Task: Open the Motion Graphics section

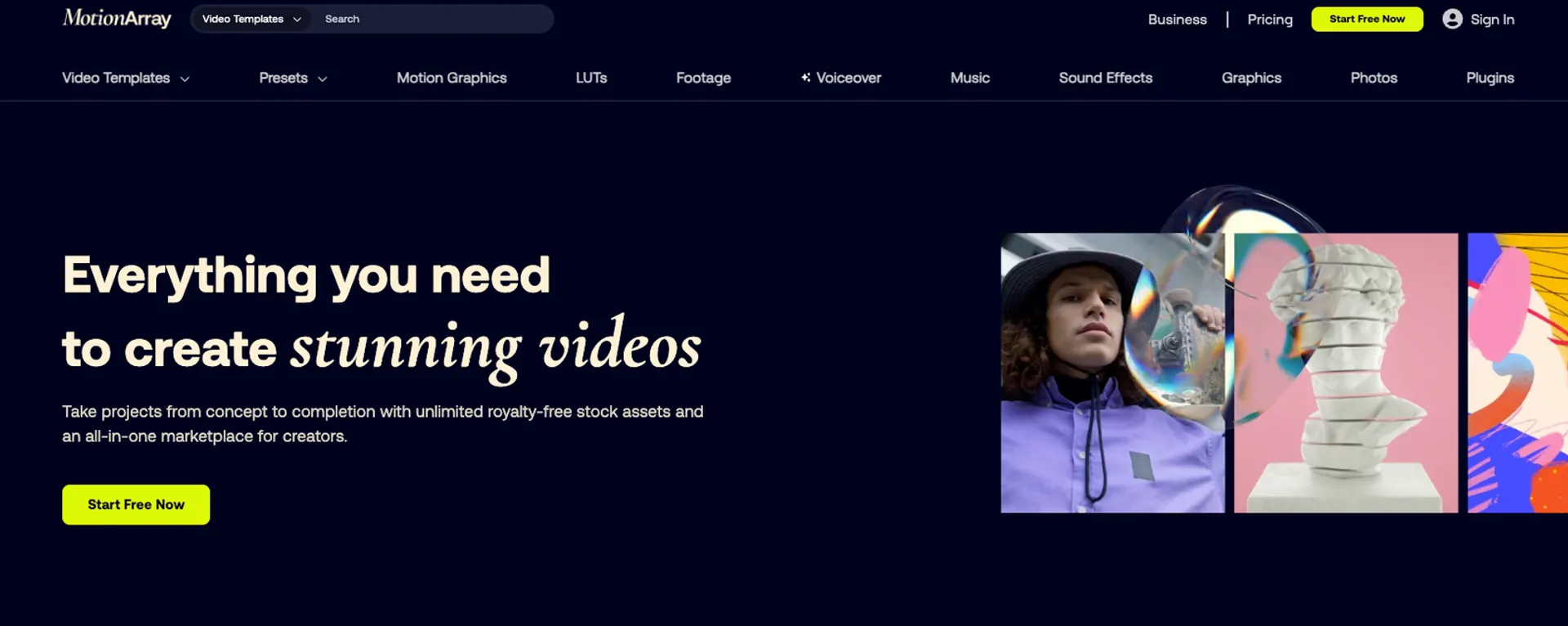Action: [x=452, y=78]
